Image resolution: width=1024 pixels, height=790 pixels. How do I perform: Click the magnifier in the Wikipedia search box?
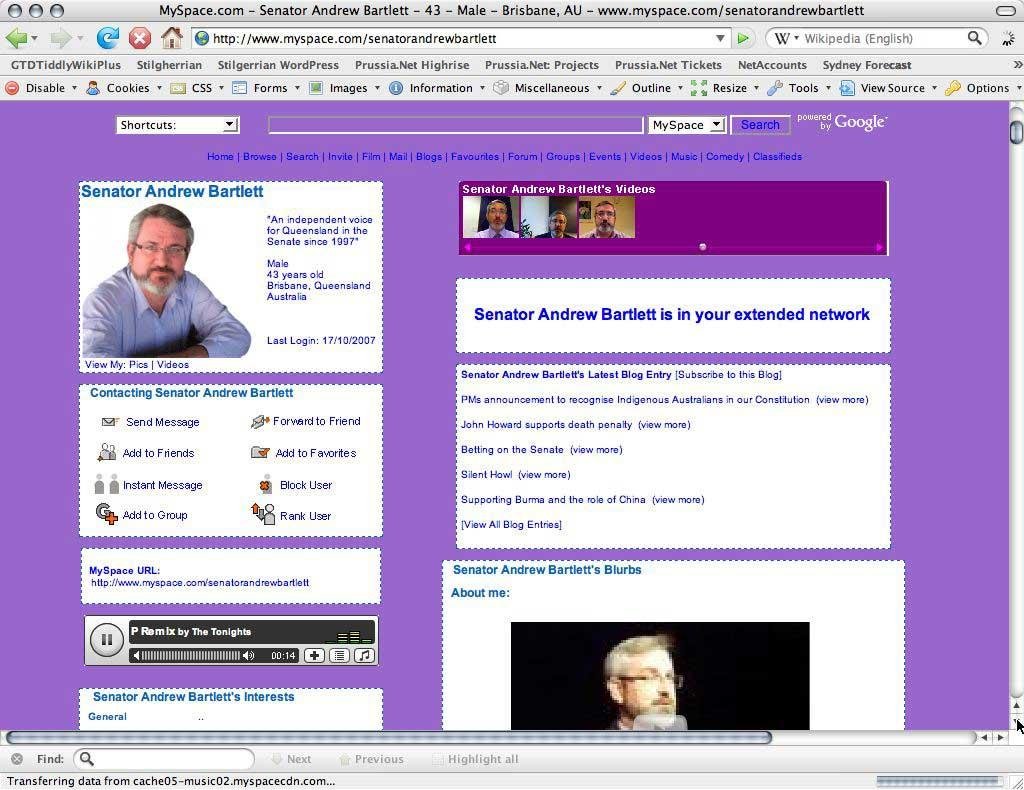tap(974, 38)
